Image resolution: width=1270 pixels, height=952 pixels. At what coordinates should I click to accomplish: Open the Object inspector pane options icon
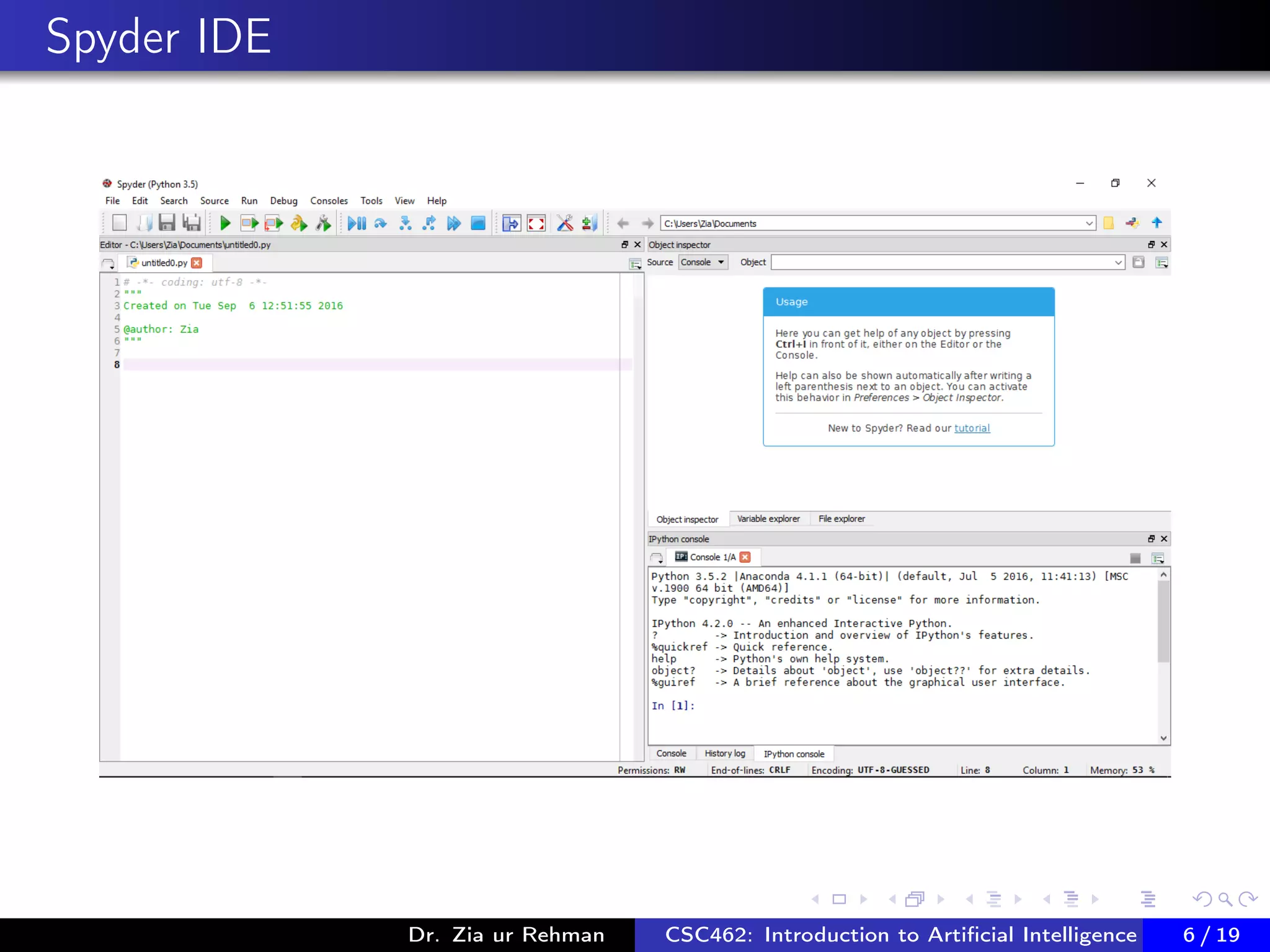point(1162,263)
